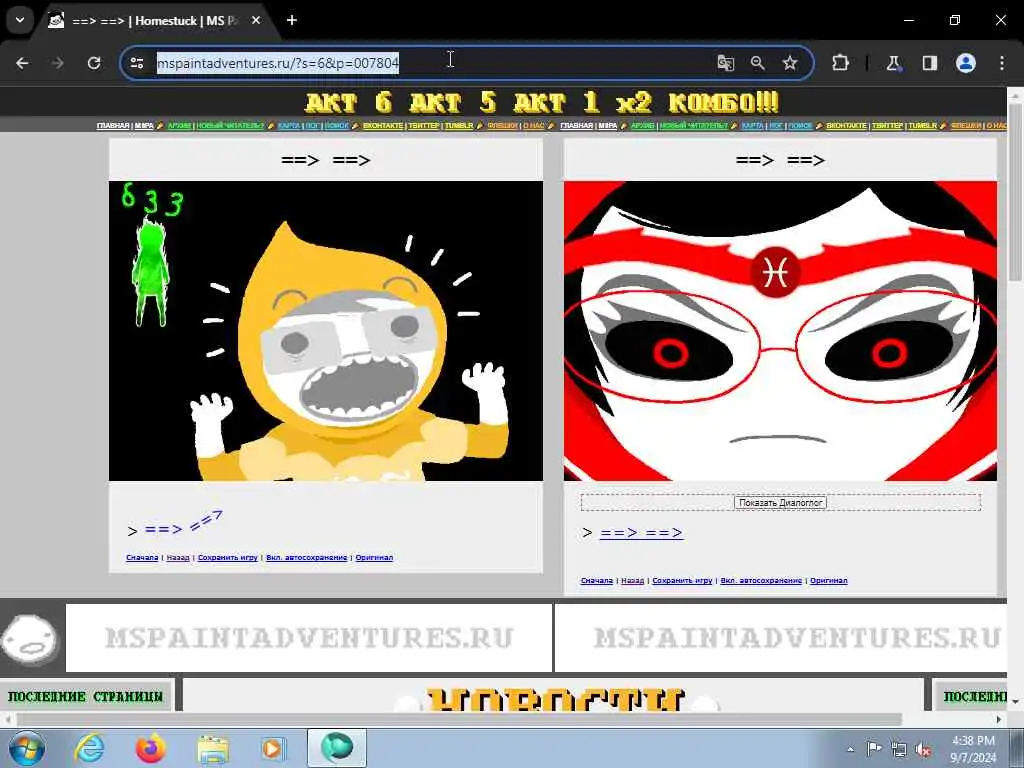Launch Internet Explorer from taskbar
This screenshot has width=1024, height=768.
point(89,748)
